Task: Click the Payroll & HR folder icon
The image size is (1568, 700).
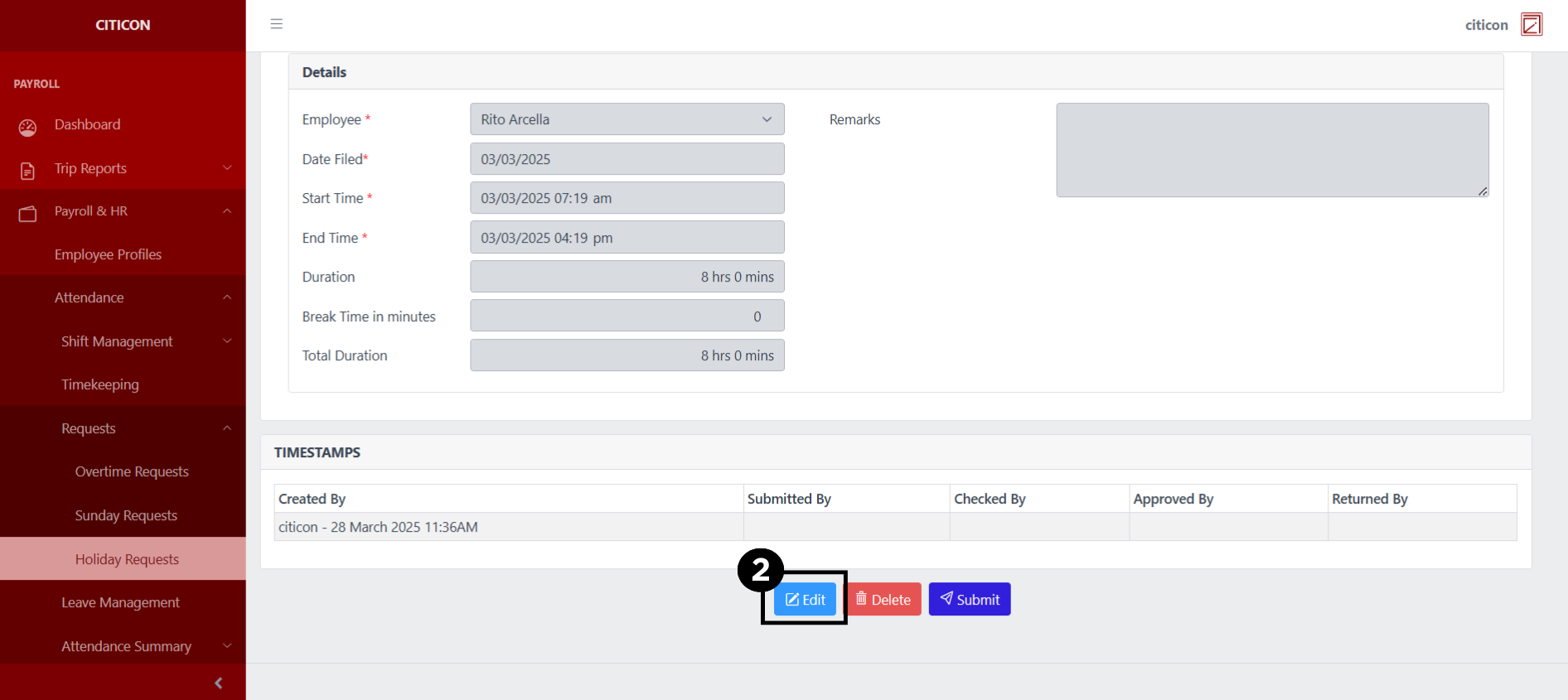Action: pos(27,214)
